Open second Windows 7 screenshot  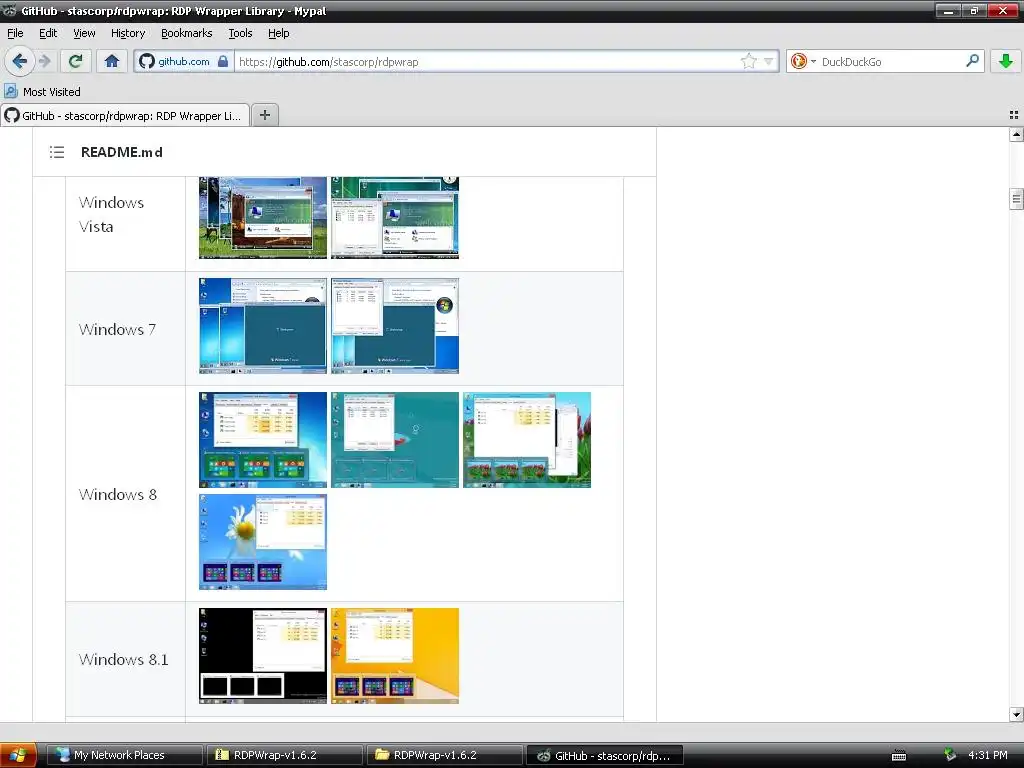394,326
